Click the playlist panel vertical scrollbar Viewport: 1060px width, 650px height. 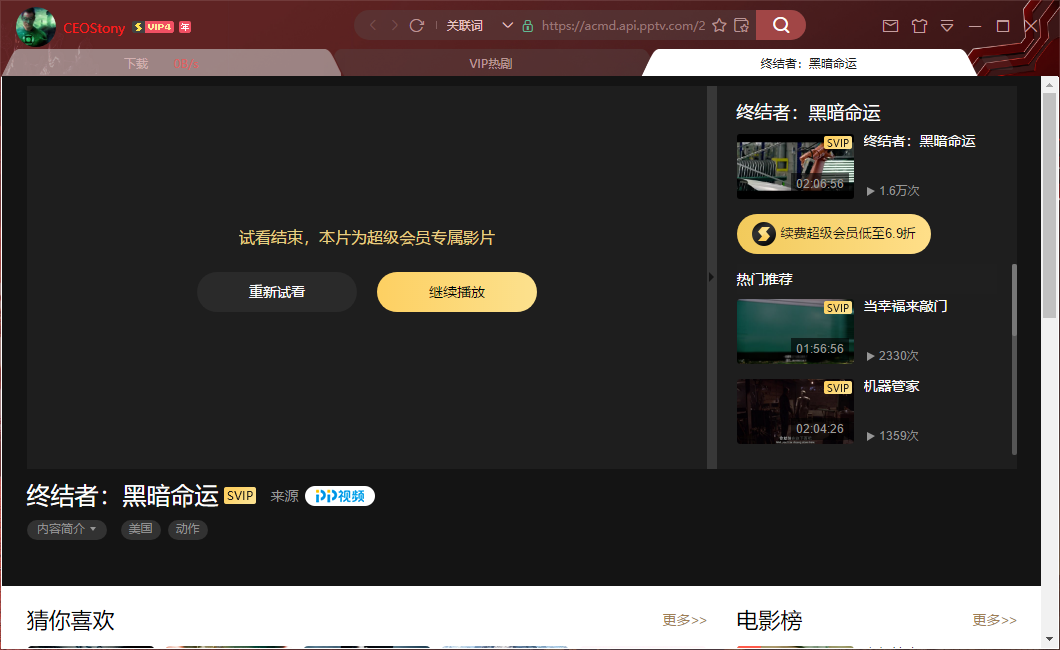1014,300
